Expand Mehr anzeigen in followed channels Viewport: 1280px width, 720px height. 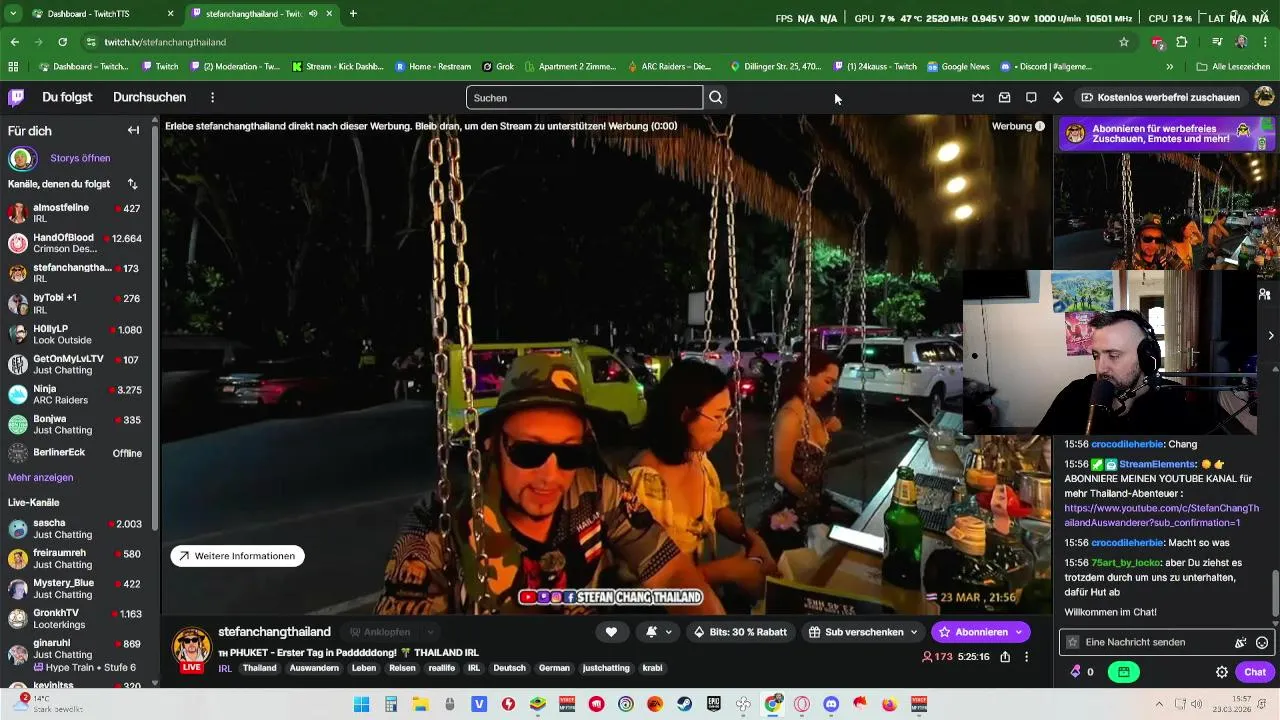40,477
